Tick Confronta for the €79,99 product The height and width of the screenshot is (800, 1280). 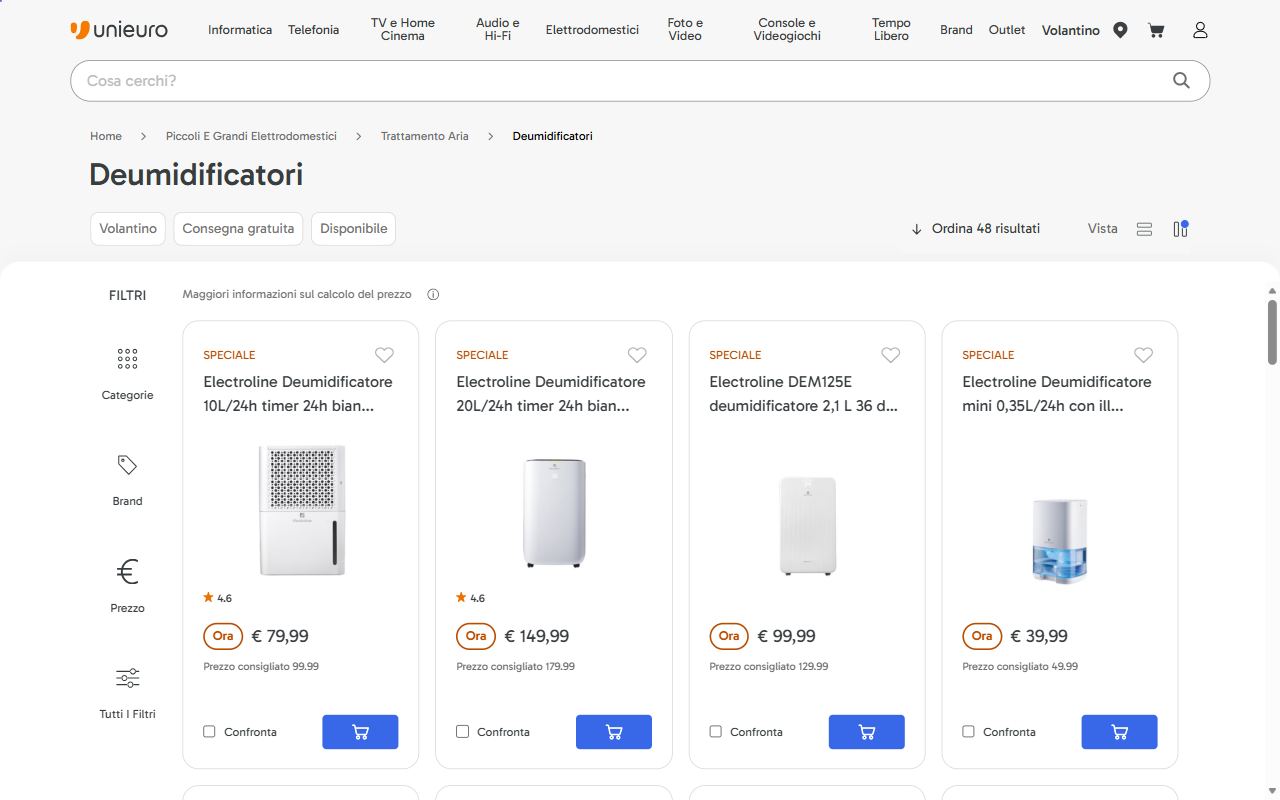(209, 732)
